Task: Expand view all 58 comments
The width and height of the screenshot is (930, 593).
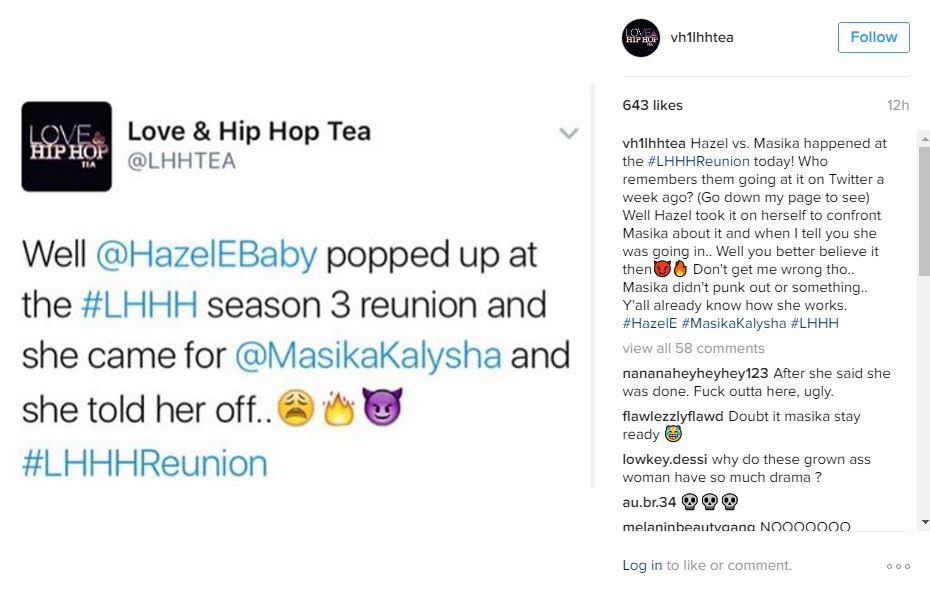Action: (693, 348)
